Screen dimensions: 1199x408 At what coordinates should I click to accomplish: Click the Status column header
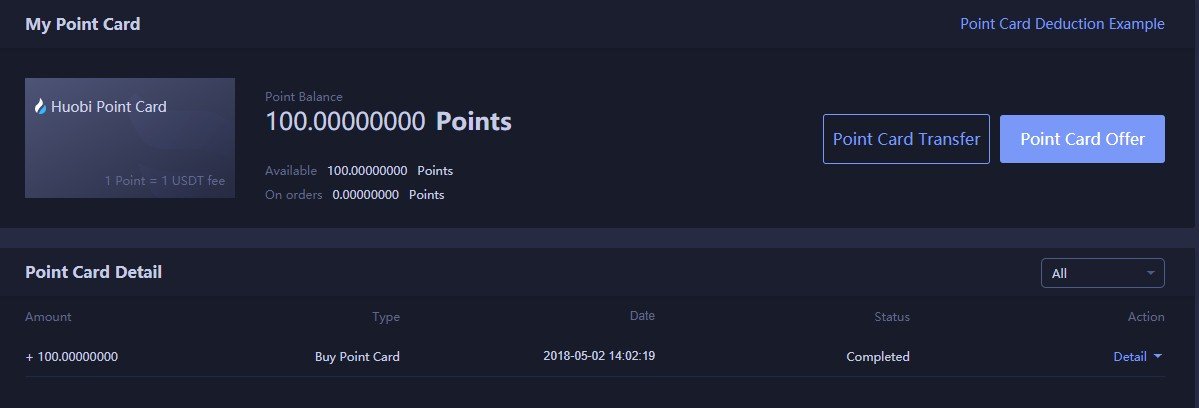[x=892, y=316]
